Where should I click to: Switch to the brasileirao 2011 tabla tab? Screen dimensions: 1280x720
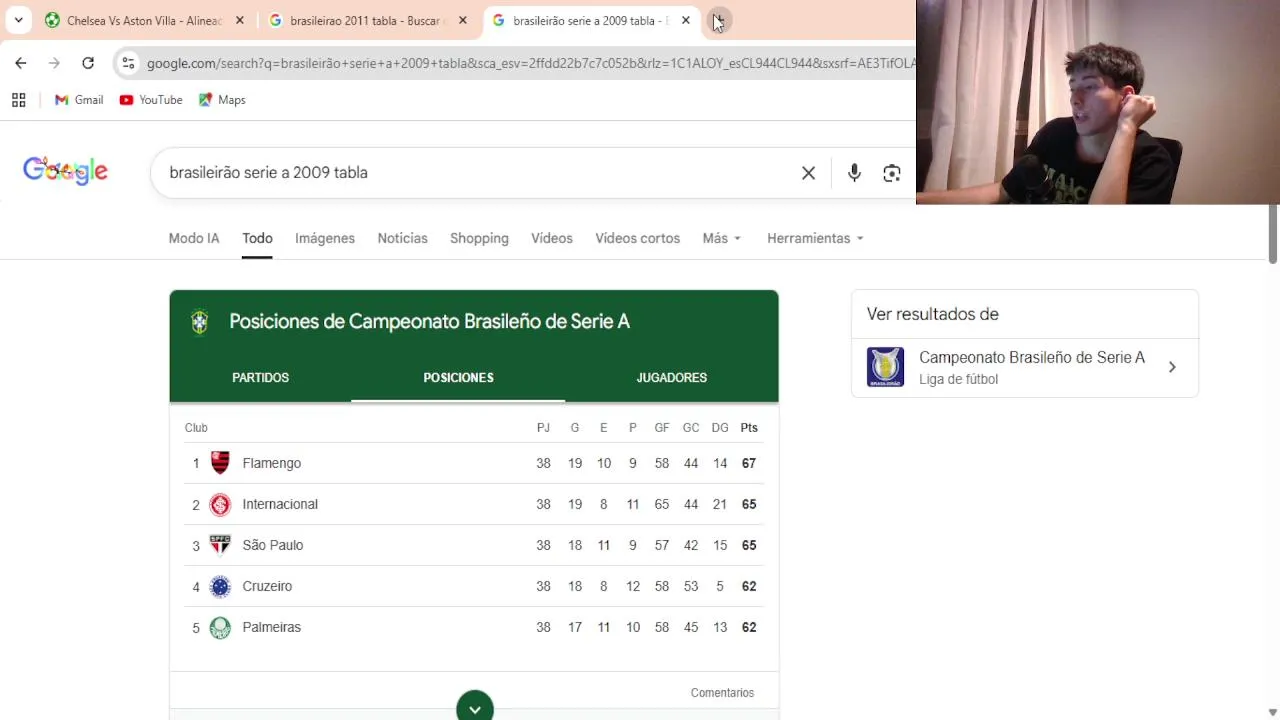pyautogui.click(x=365, y=20)
